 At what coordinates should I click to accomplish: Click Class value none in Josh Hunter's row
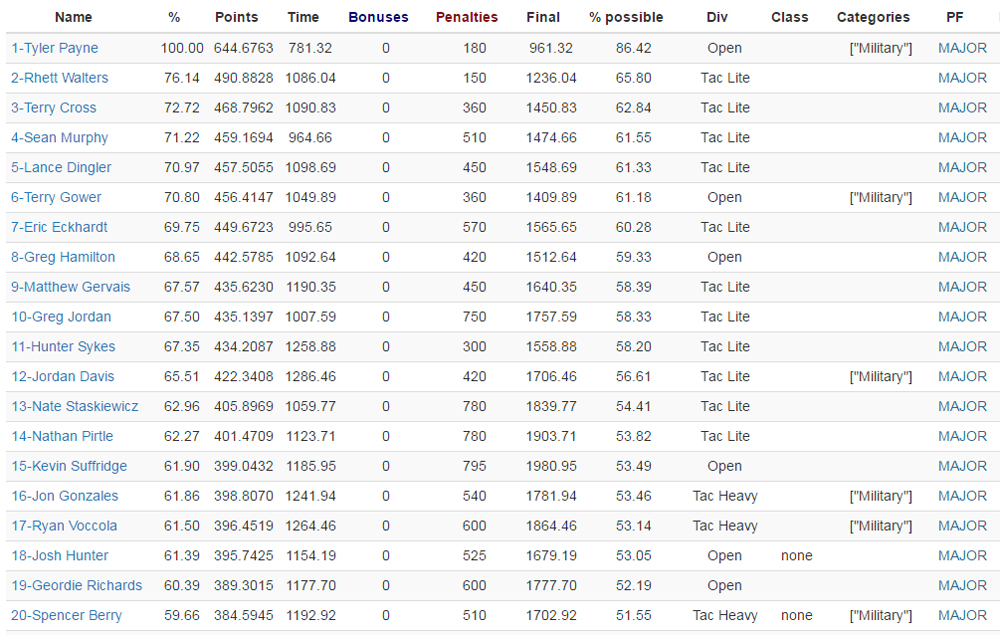797,556
